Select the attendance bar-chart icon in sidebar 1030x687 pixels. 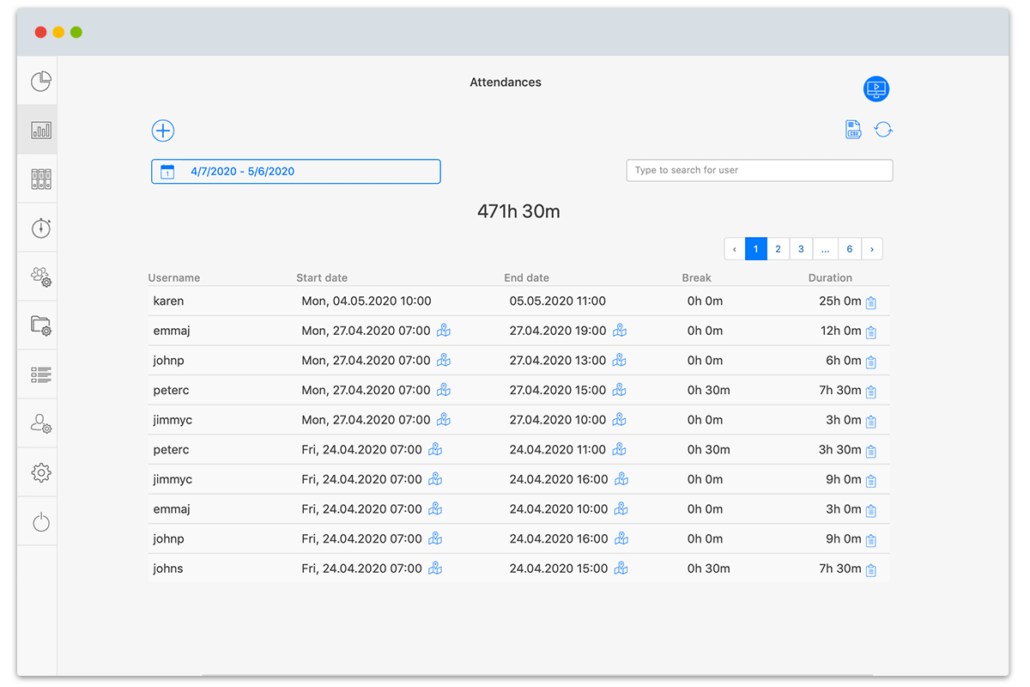tap(39, 129)
